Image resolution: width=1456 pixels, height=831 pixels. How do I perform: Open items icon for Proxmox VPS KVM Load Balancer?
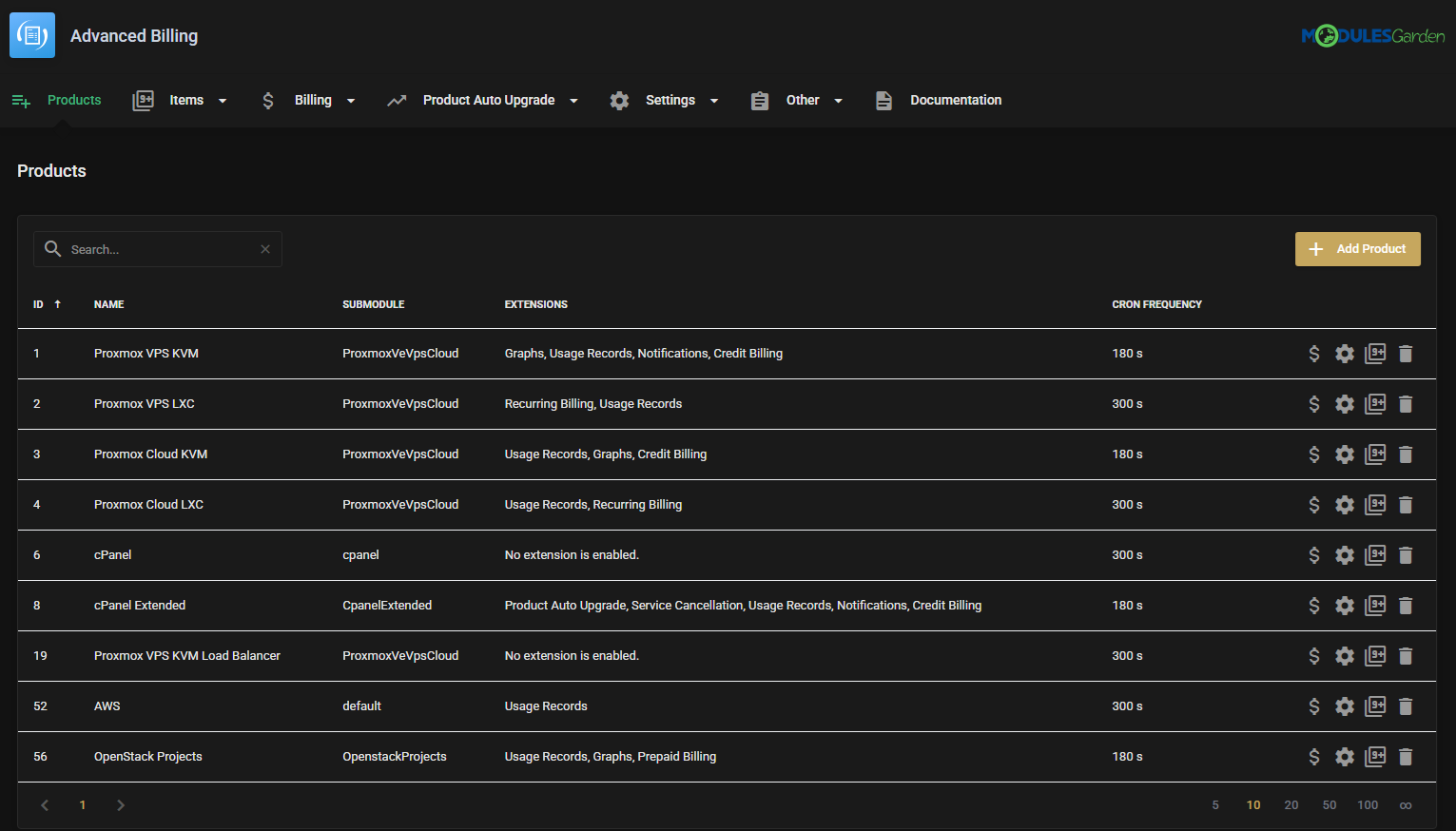[x=1375, y=656]
